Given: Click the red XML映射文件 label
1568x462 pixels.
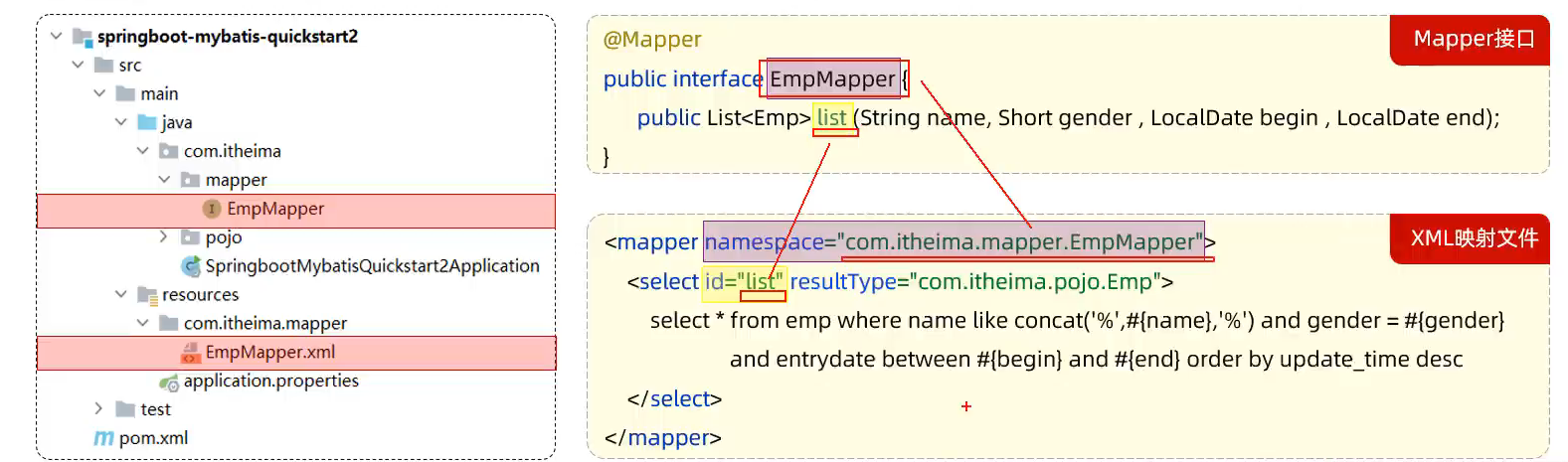Looking at the screenshot, I should 1474,238.
